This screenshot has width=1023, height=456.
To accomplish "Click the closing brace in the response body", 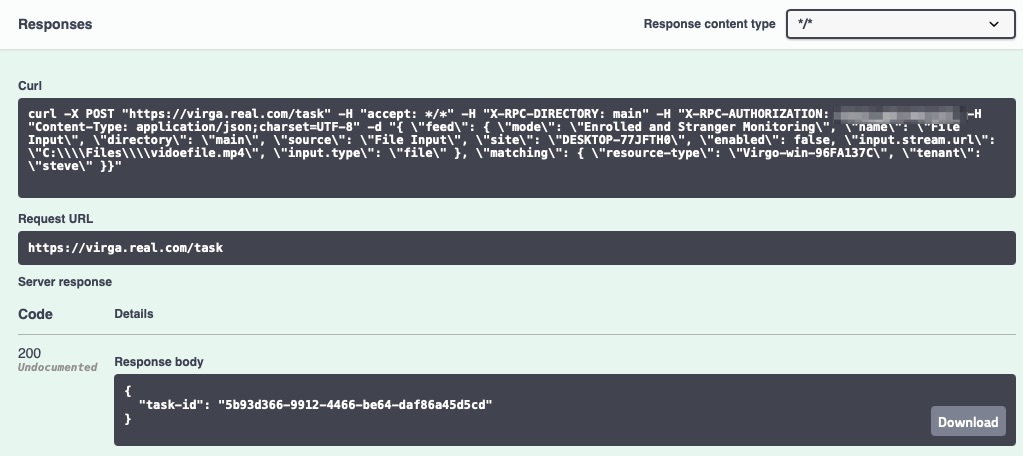I will pos(129,420).
